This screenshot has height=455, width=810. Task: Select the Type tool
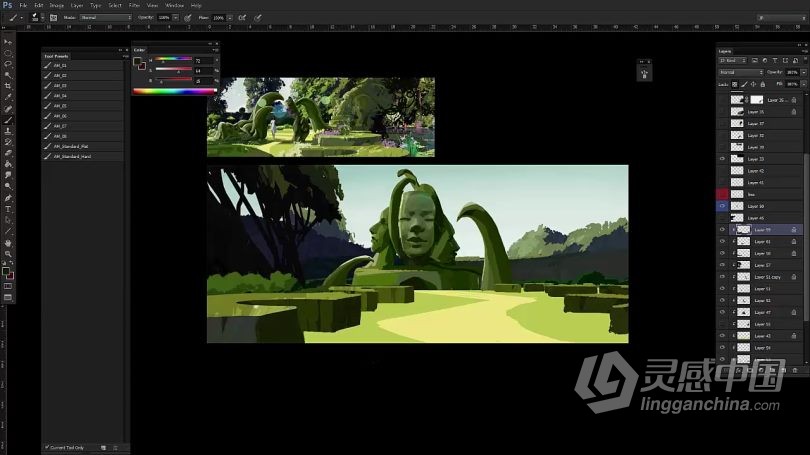pyautogui.click(x=8, y=209)
